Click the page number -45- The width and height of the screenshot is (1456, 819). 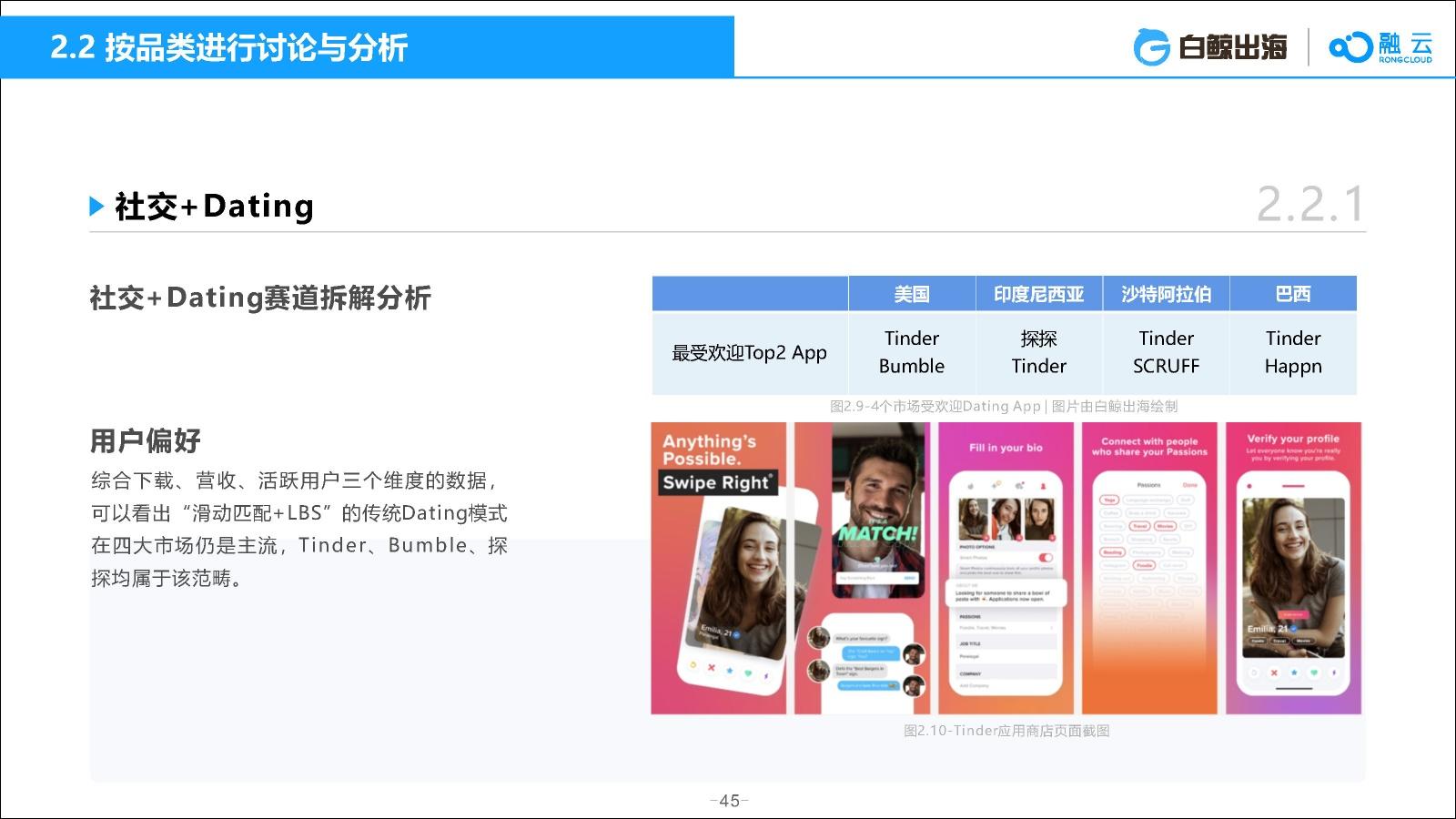[729, 801]
